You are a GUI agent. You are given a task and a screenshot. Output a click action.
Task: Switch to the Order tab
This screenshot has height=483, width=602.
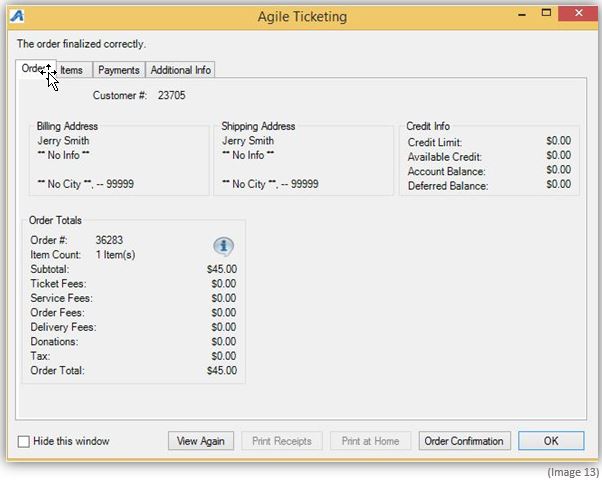click(36, 69)
